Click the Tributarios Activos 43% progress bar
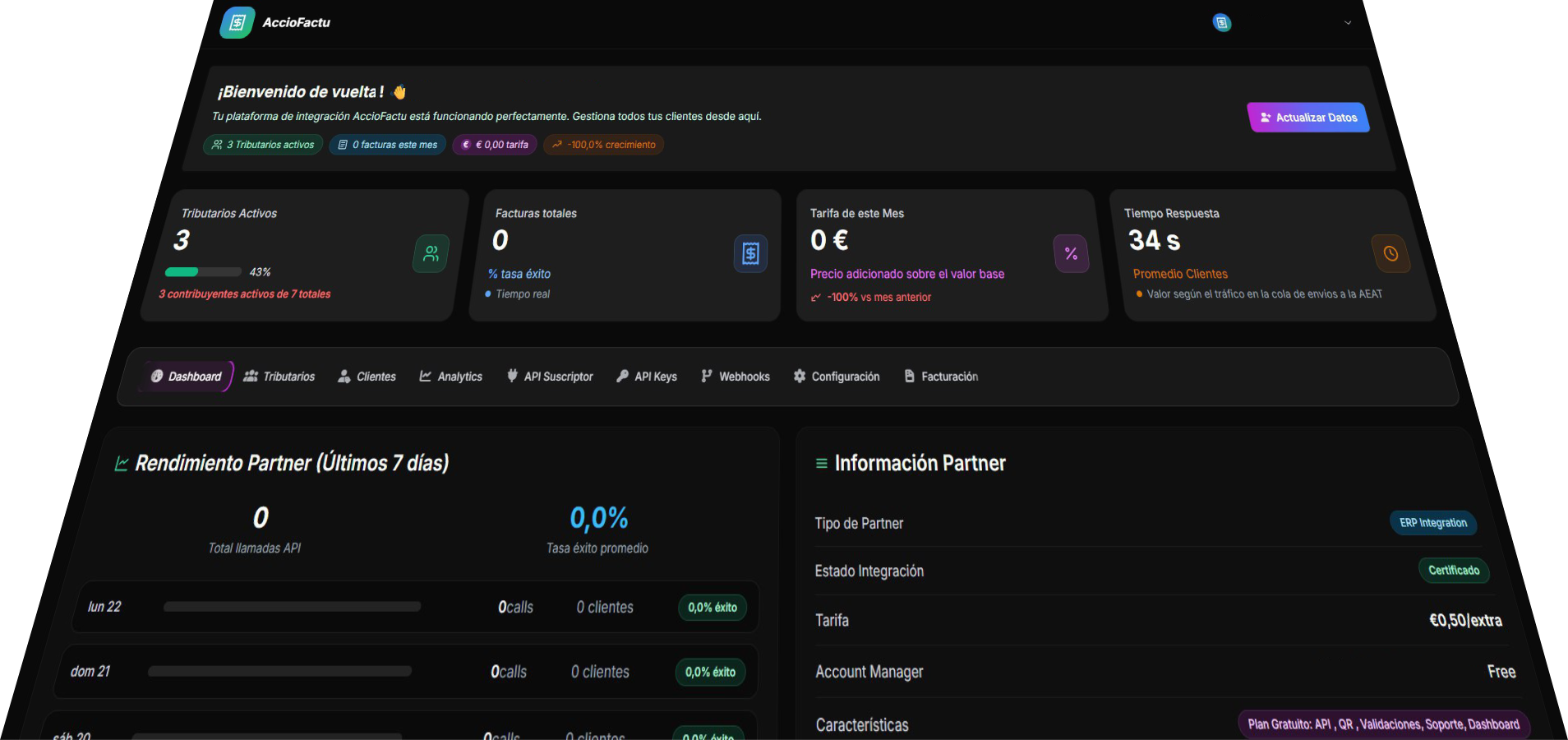Image resolution: width=1568 pixels, height=740 pixels. [x=203, y=272]
